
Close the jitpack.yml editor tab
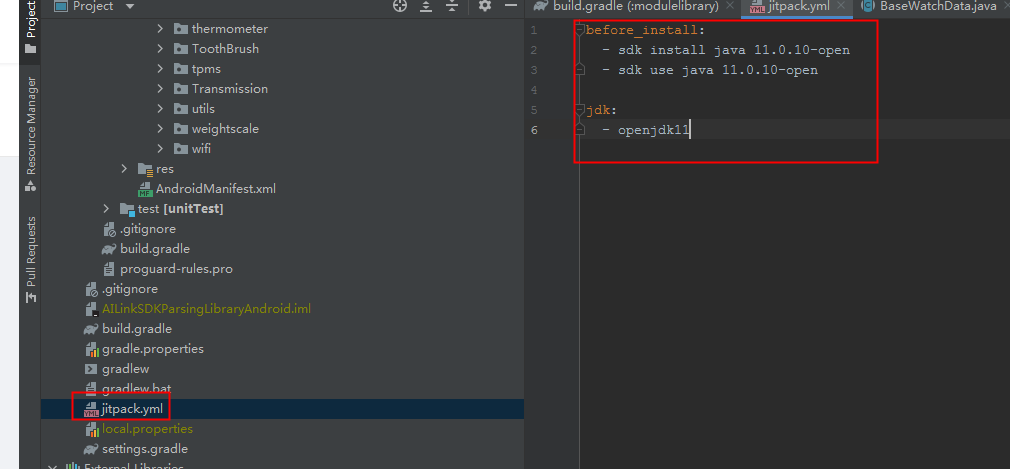839,7
